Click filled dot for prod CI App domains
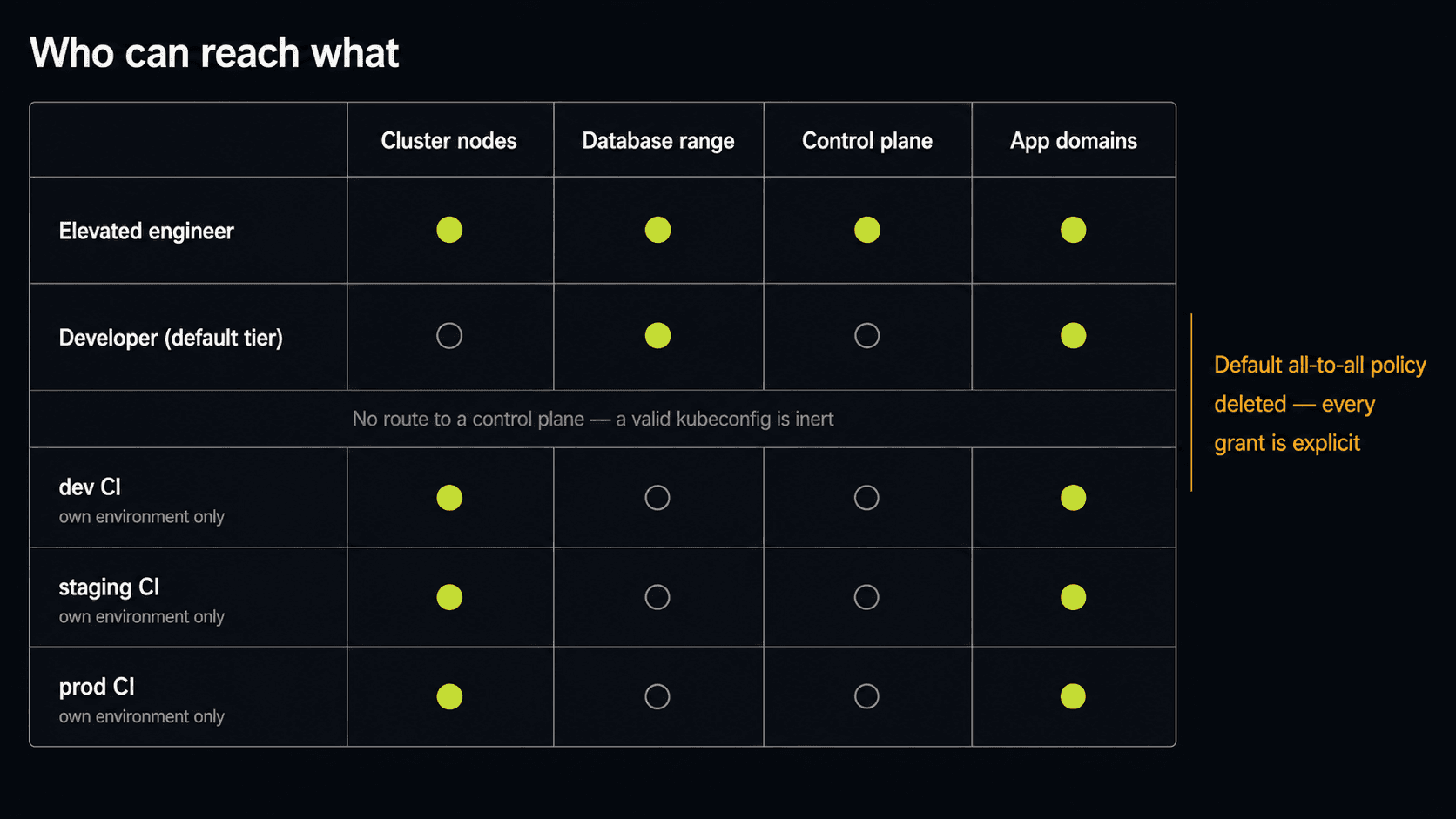The image size is (1456, 819). (x=1074, y=696)
